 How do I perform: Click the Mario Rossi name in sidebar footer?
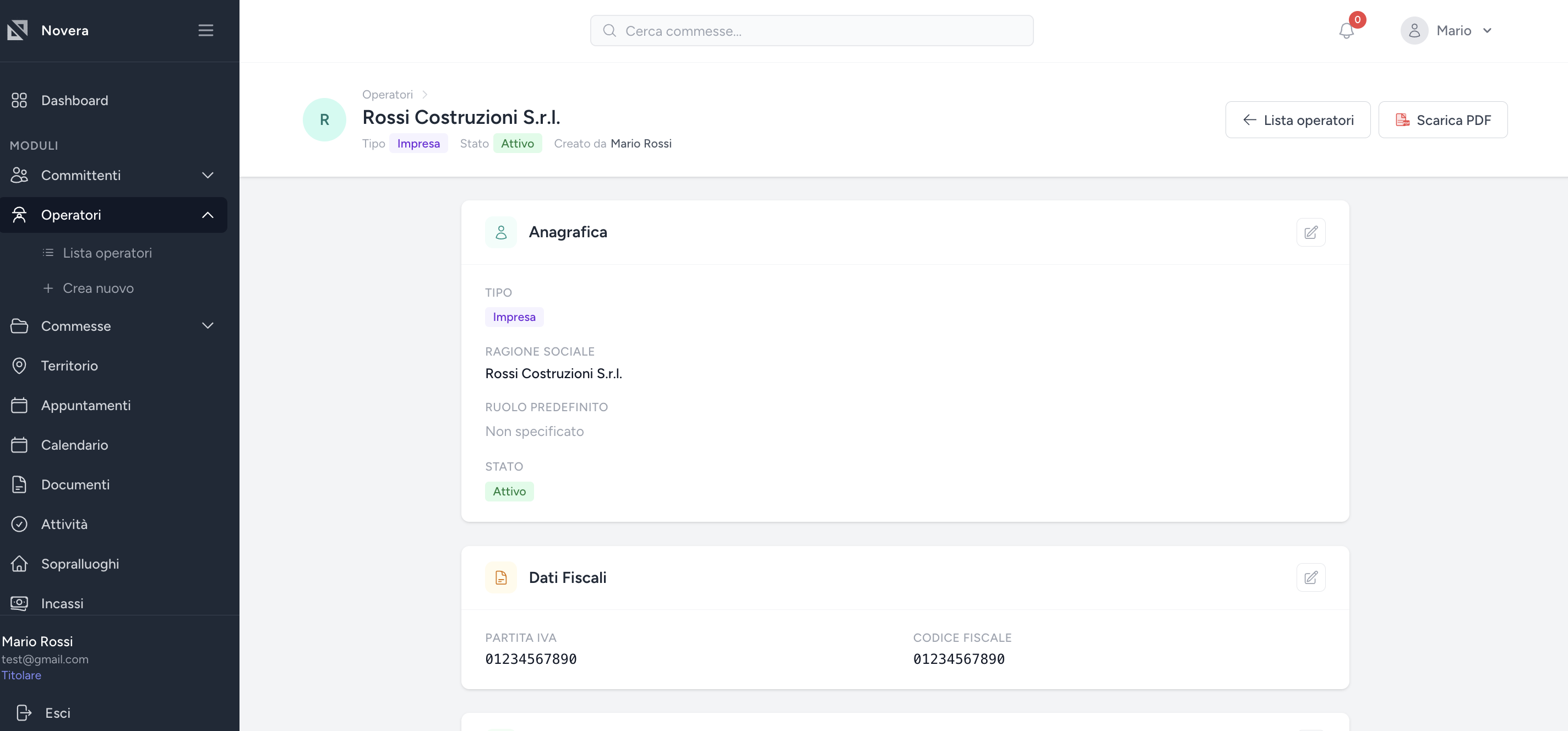37,641
